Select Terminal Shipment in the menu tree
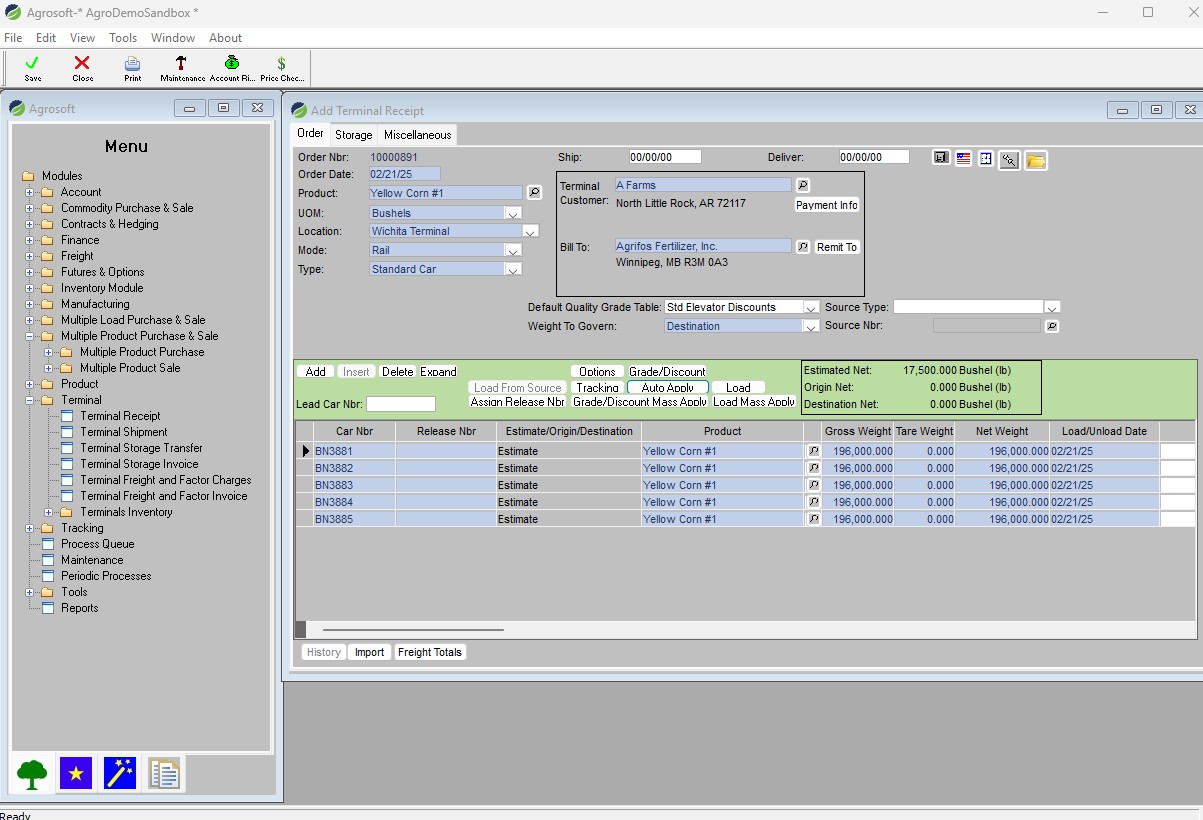 [x=124, y=432]
